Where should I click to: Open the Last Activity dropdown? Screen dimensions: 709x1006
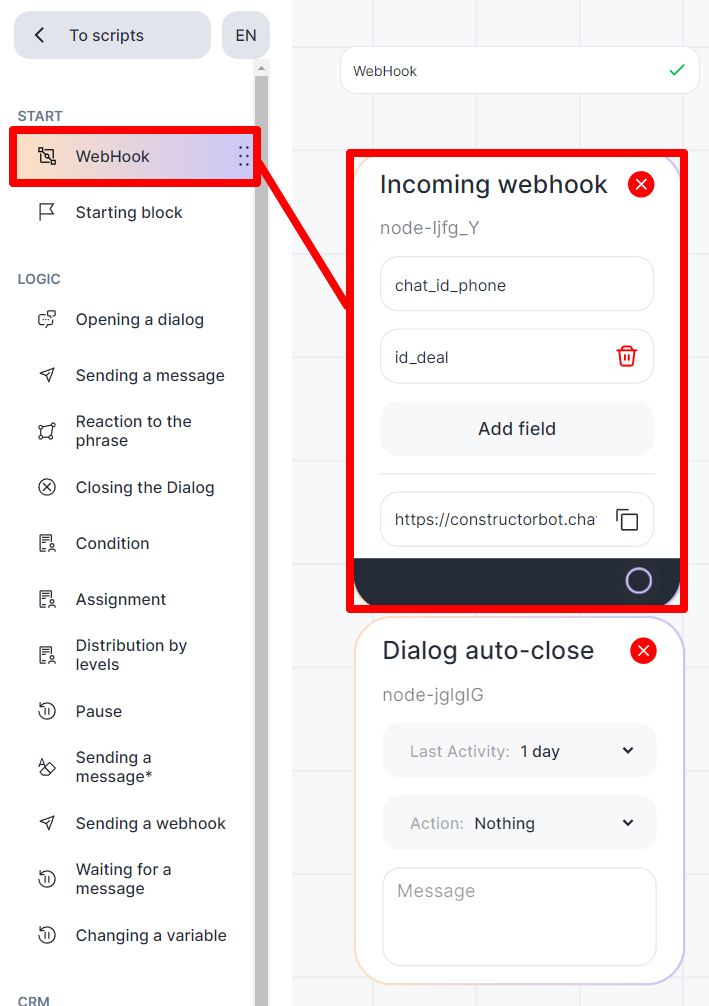(519, 751)
